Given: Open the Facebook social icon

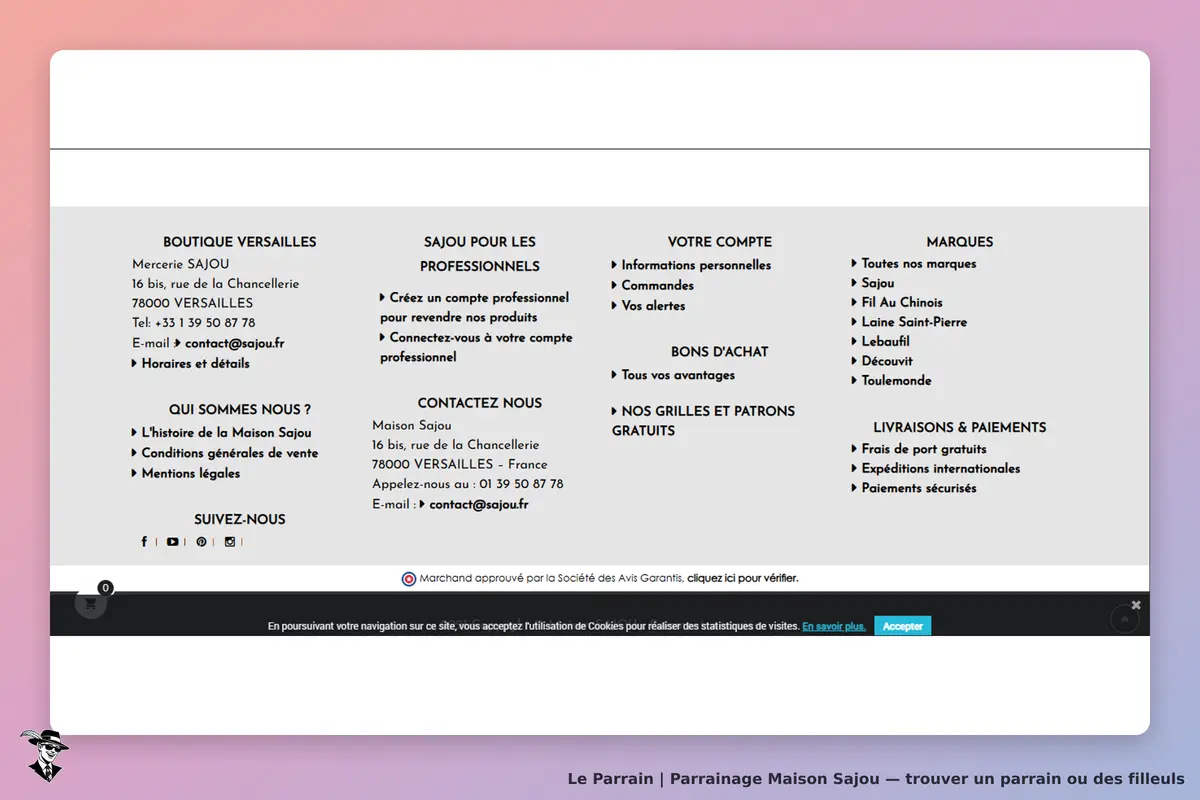Looking at the screenshot, I should (144, 542).
